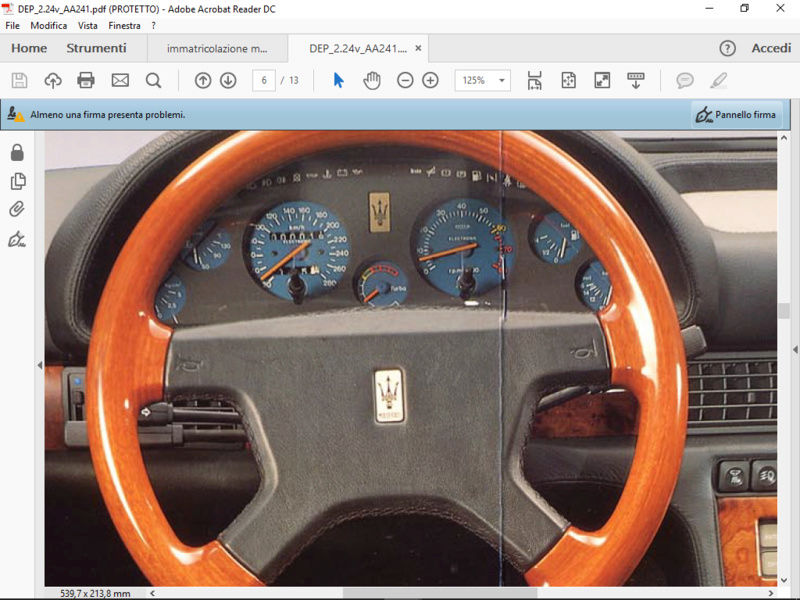
Task: Open the paperclip attachments panel
Action: (x=17, y=209)
